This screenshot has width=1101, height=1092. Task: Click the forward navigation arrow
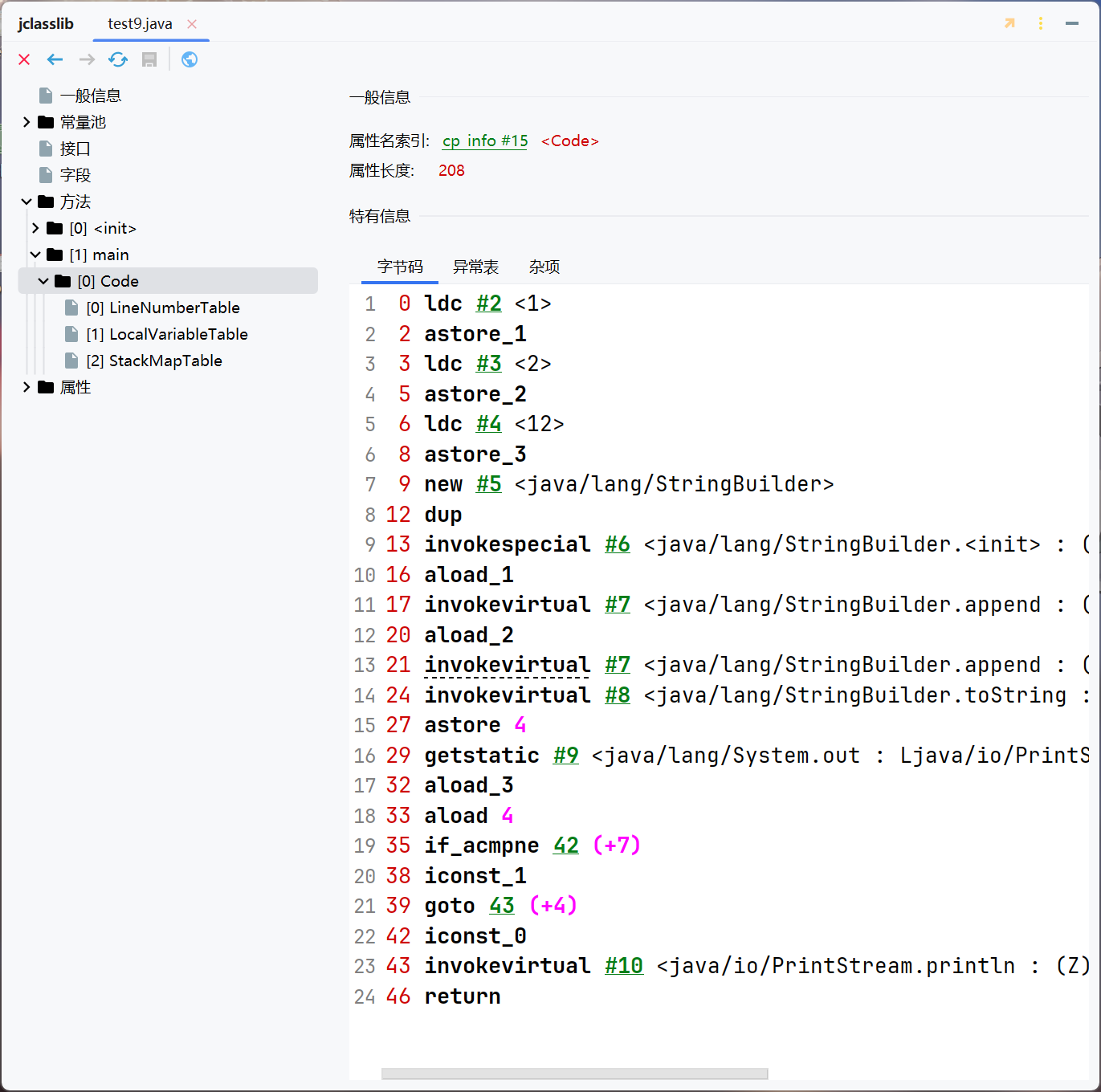[86, 59]
